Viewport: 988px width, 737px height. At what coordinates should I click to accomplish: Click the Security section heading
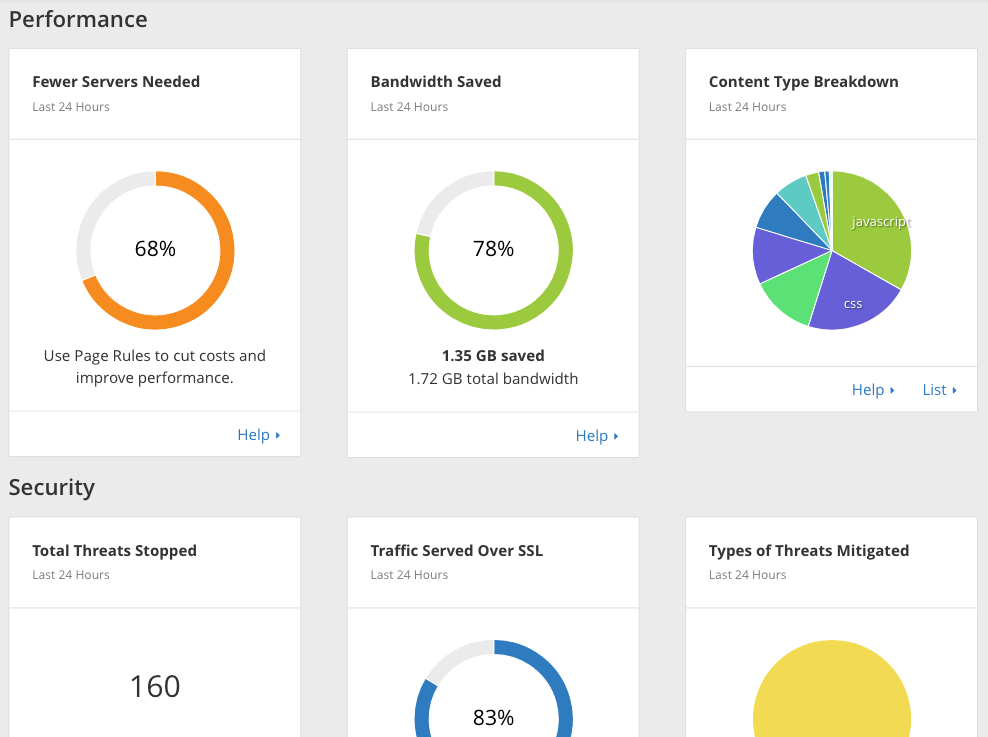(52, 488)
